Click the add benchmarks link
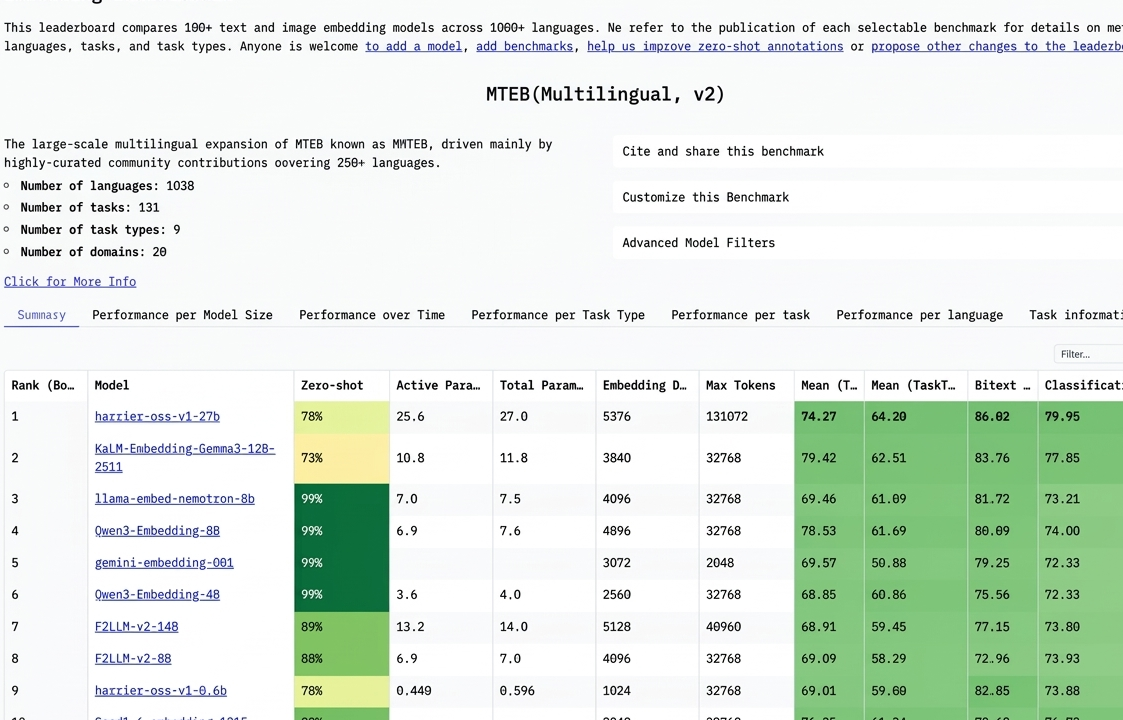This screenshot has height=720, width=1123. 524,46
